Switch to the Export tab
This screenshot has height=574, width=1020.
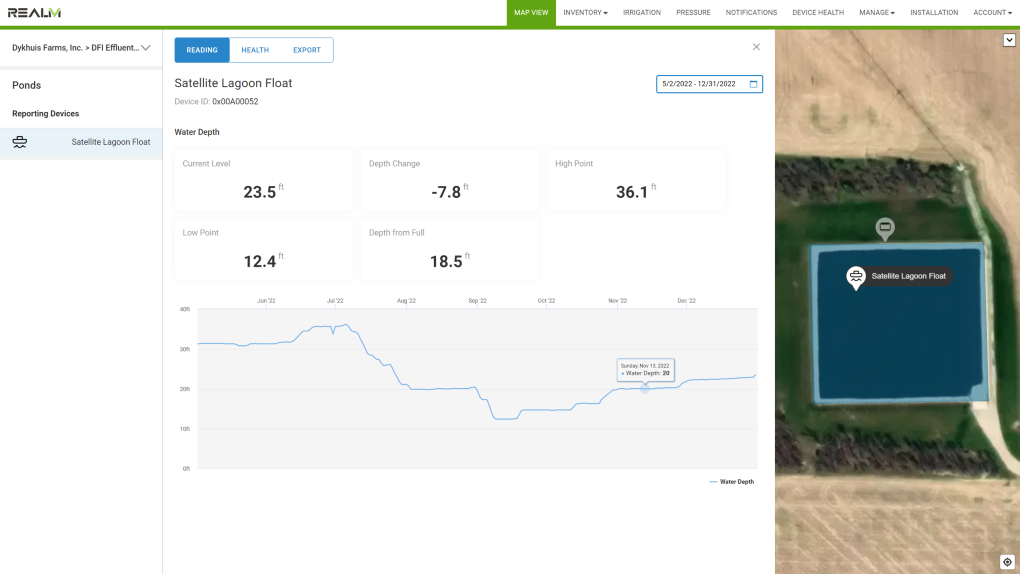(307, 50)
